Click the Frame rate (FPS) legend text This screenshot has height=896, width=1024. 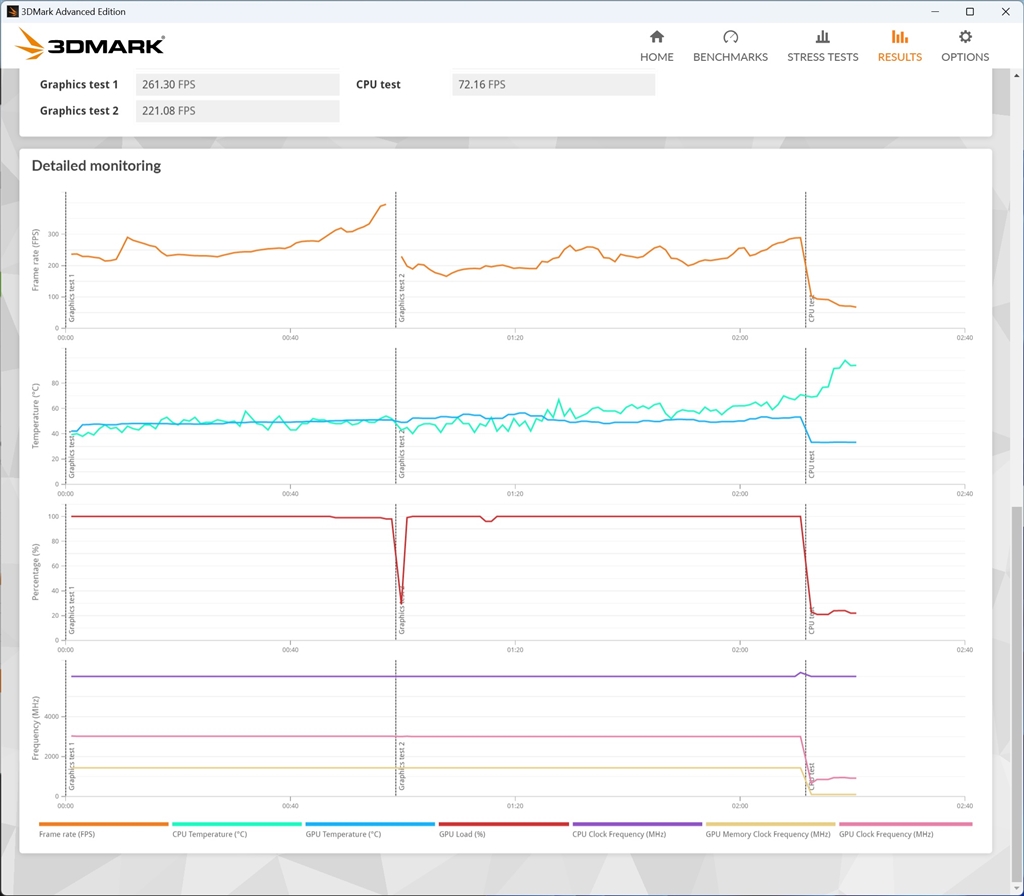pyautogui.click(x=67, y=834)
